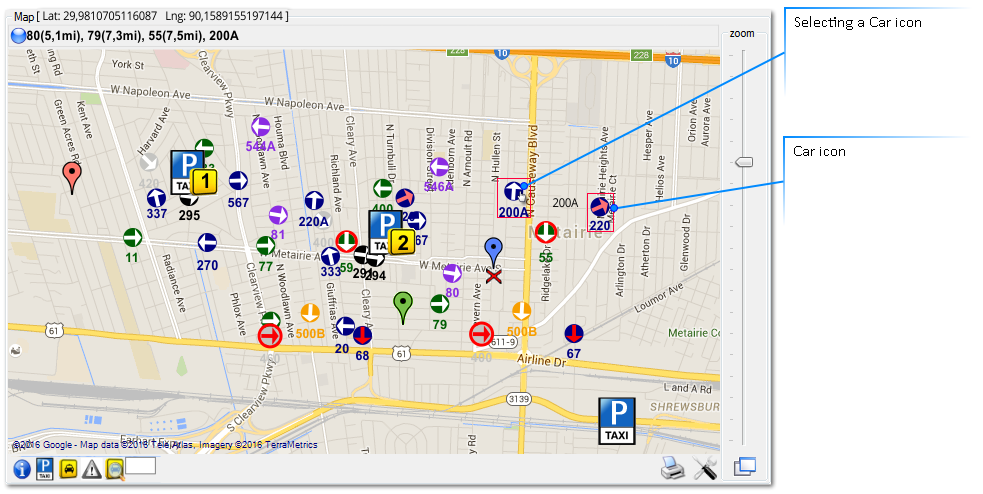Select purple car icon 546A
Image resolution: width=983 pixels, height=494 pixels.
[x=439, y=167]
